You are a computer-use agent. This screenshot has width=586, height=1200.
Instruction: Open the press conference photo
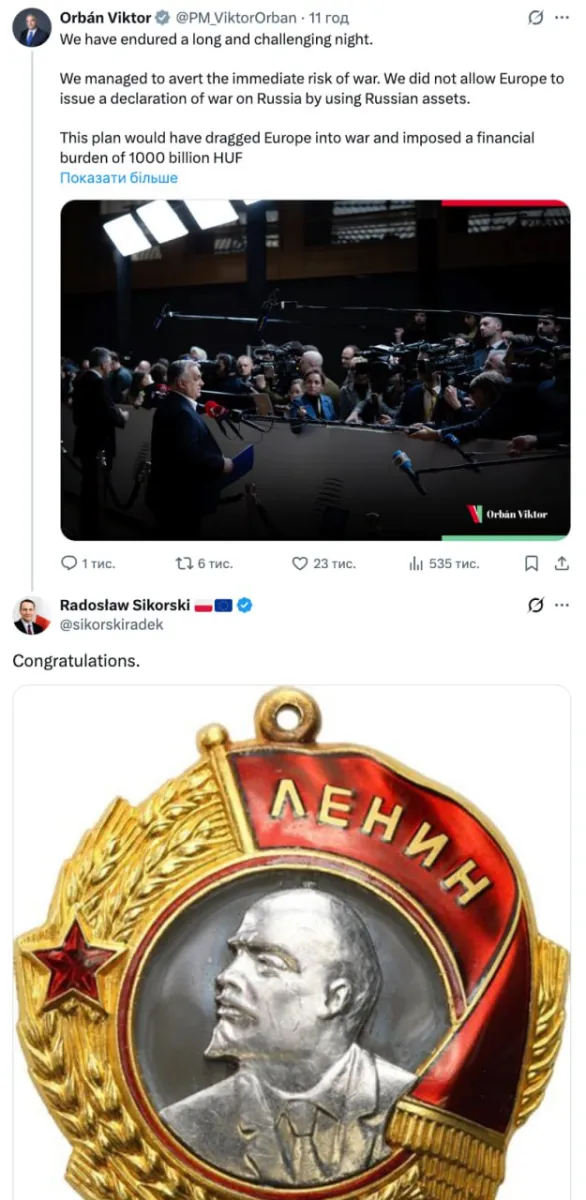[x=315, y=370]
